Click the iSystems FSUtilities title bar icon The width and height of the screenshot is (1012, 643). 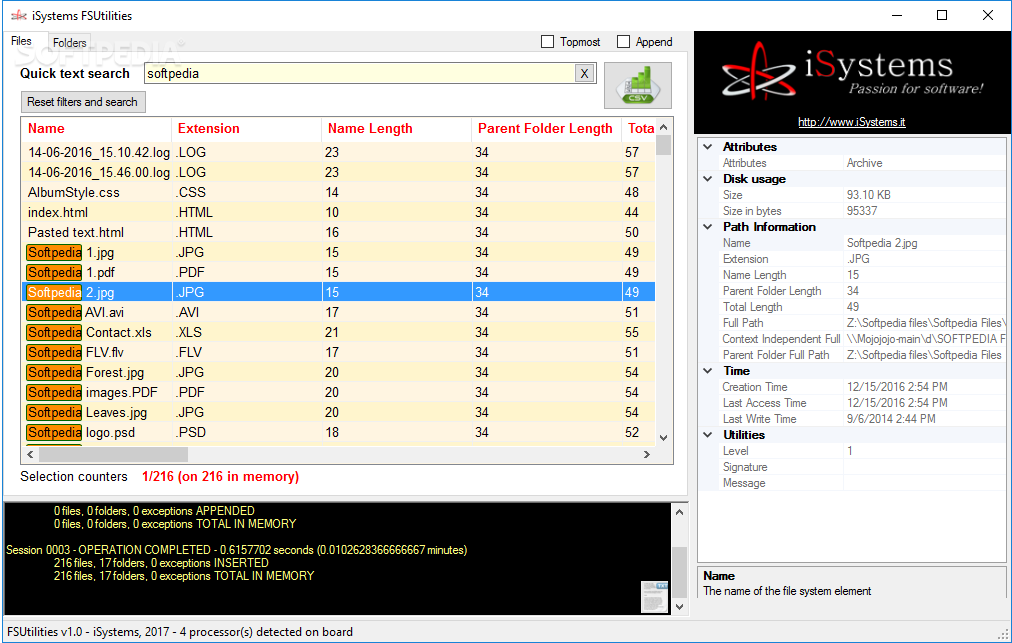click(x=19, y=15)
